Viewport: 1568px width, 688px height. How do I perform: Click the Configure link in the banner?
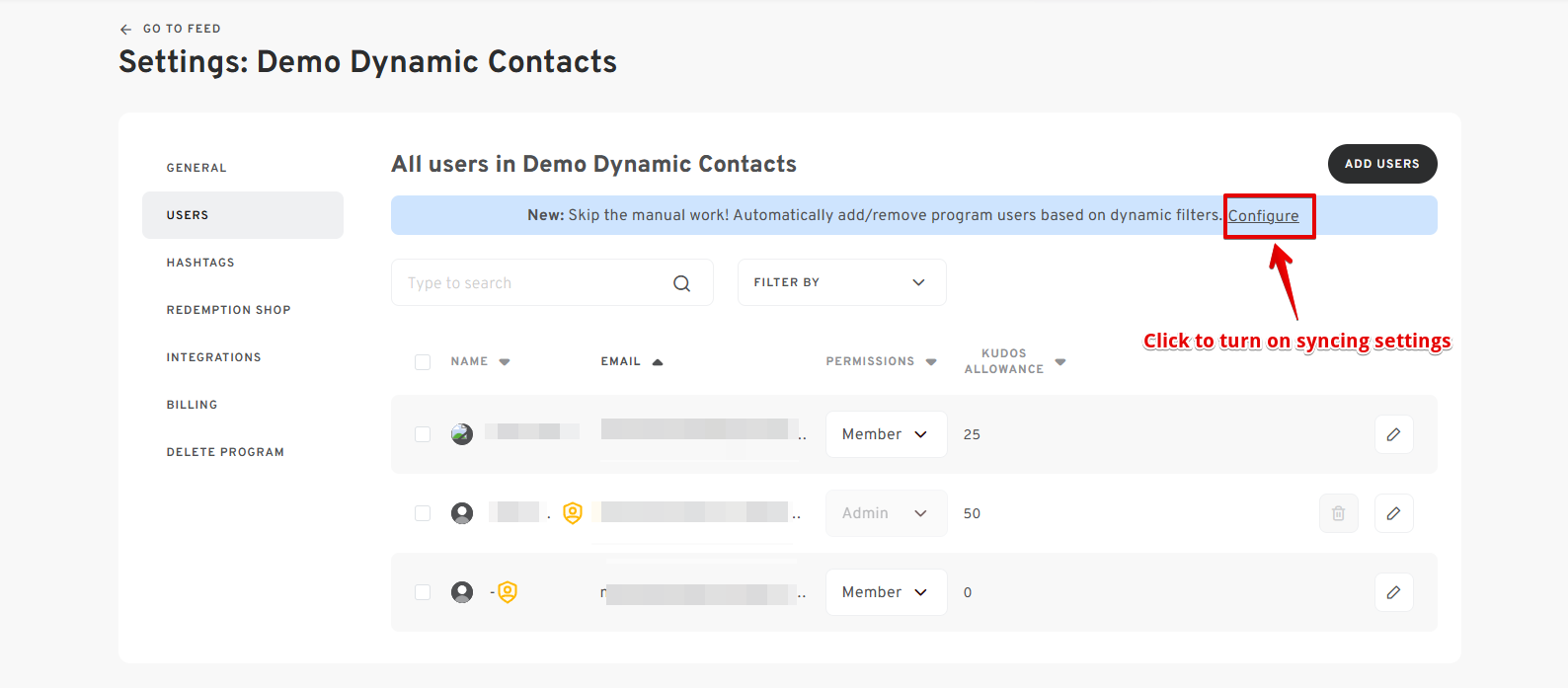1263,216
